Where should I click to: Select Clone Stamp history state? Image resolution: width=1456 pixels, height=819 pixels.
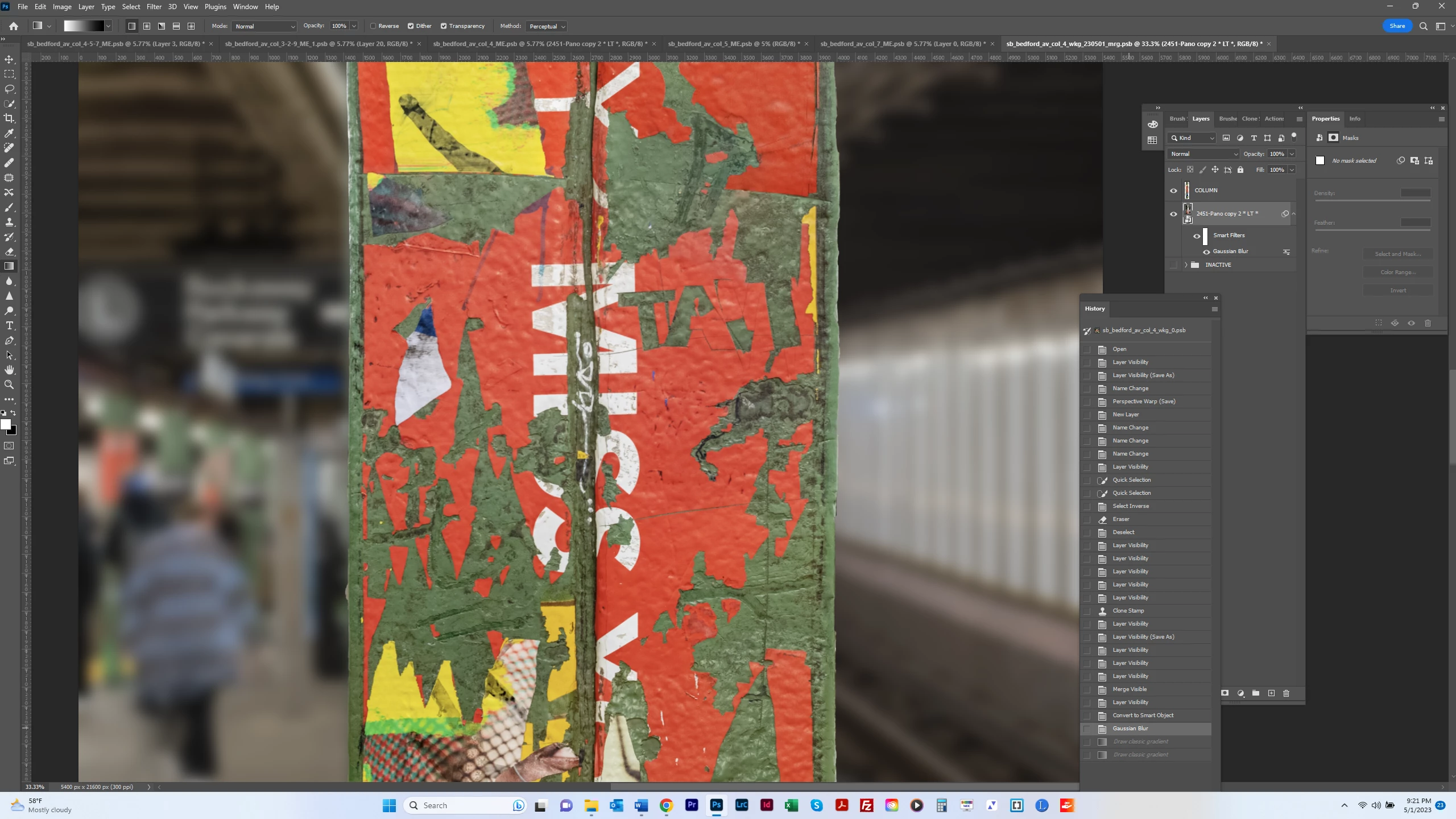point(1128,611)
